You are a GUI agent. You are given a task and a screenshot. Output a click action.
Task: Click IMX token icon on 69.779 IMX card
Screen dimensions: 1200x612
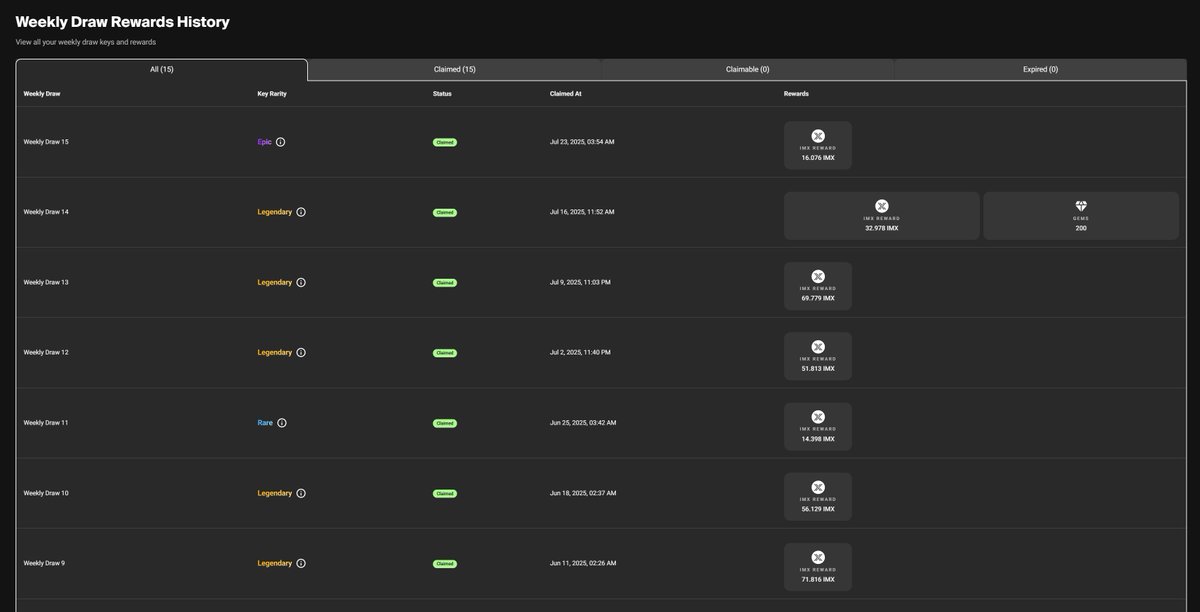coord(818,276)
